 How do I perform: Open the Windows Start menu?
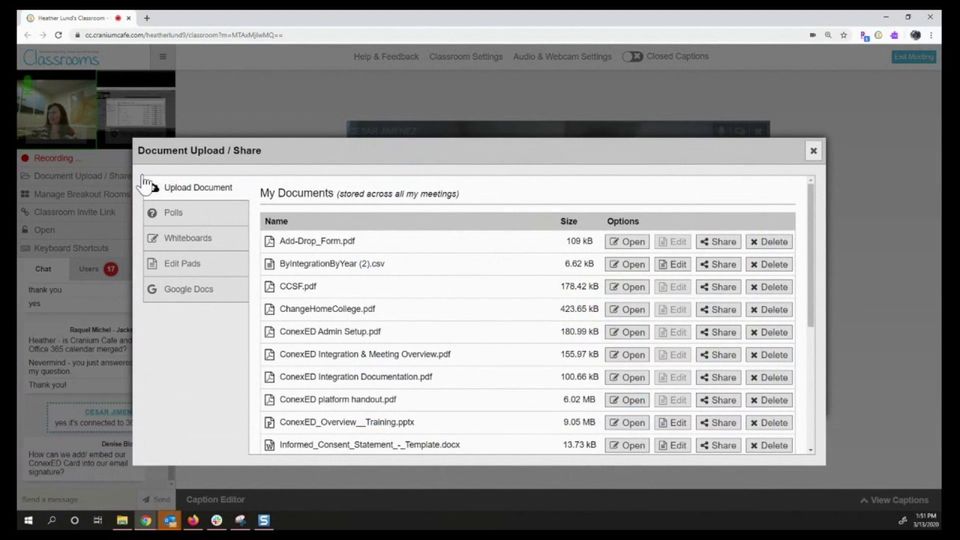tap(28, 520)
